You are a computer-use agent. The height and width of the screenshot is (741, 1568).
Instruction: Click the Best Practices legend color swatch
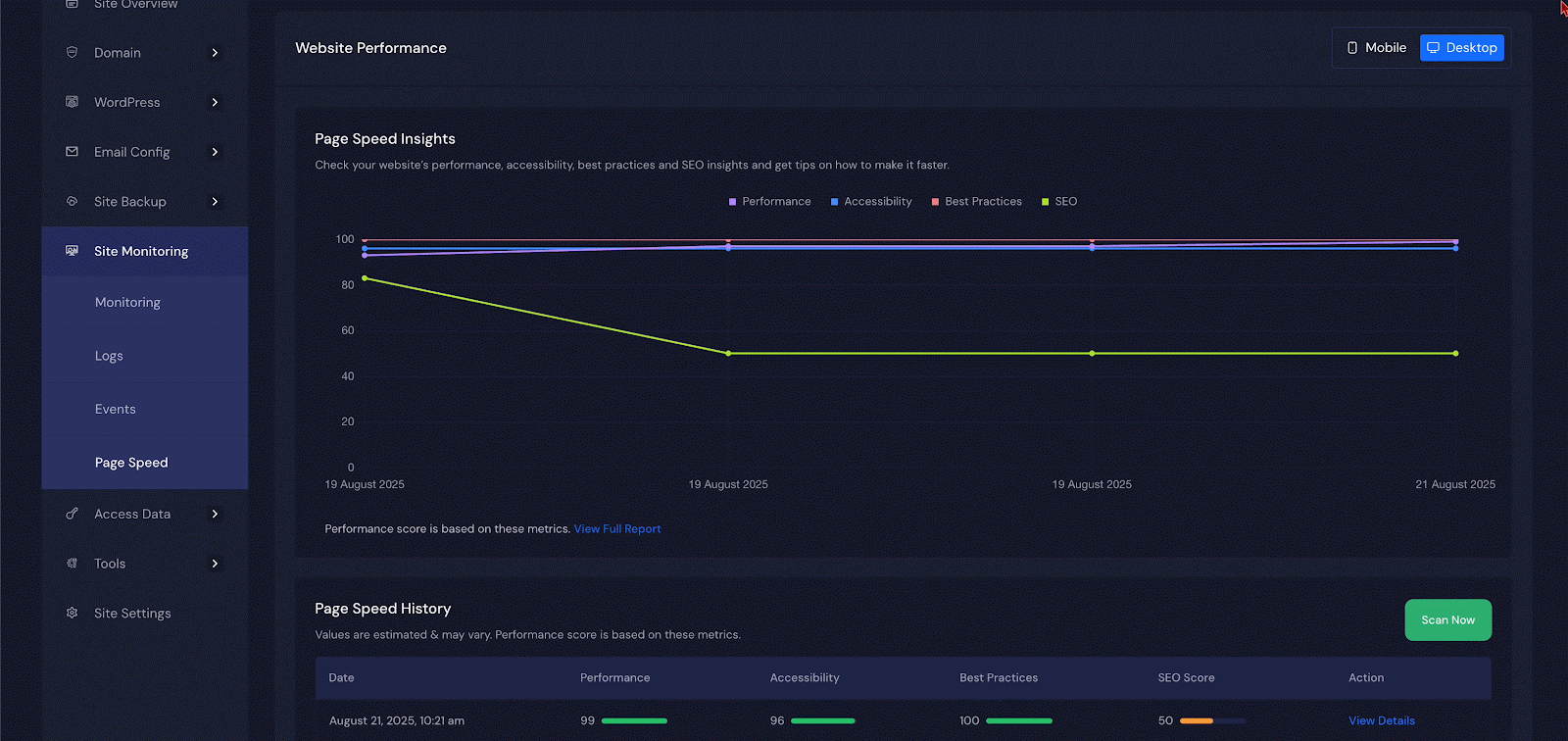point(935,202)
